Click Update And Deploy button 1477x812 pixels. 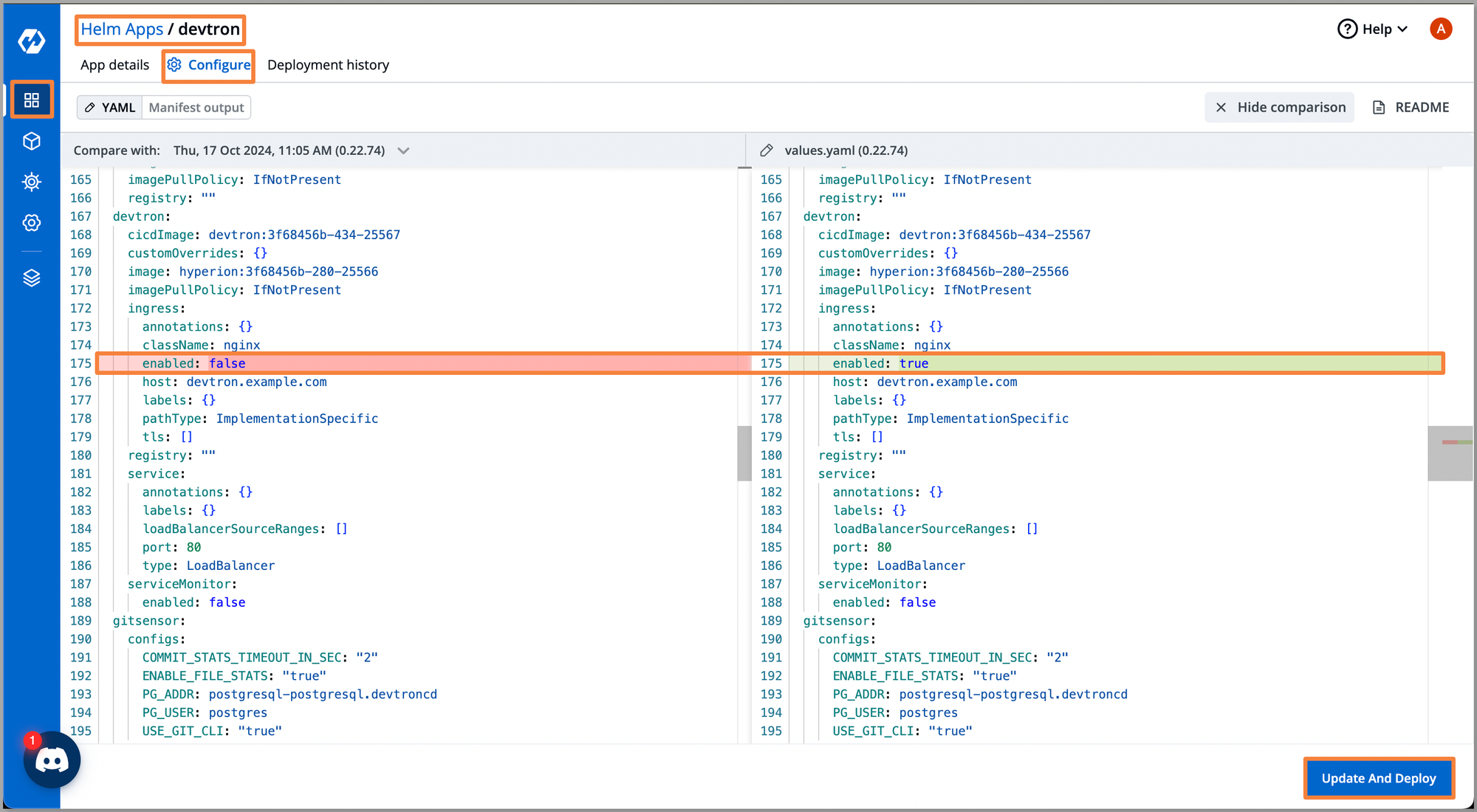tap(1379, 778)
